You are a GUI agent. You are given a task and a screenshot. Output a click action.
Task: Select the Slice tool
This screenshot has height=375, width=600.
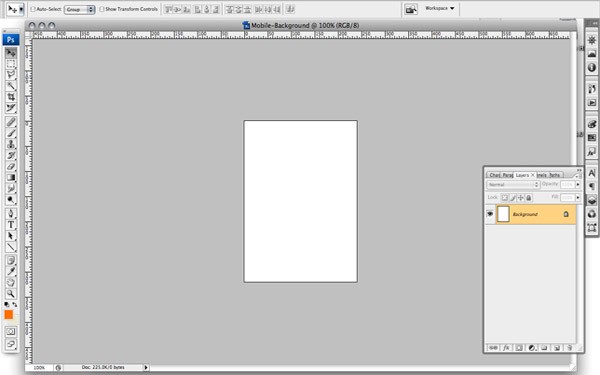coord(11,108)
